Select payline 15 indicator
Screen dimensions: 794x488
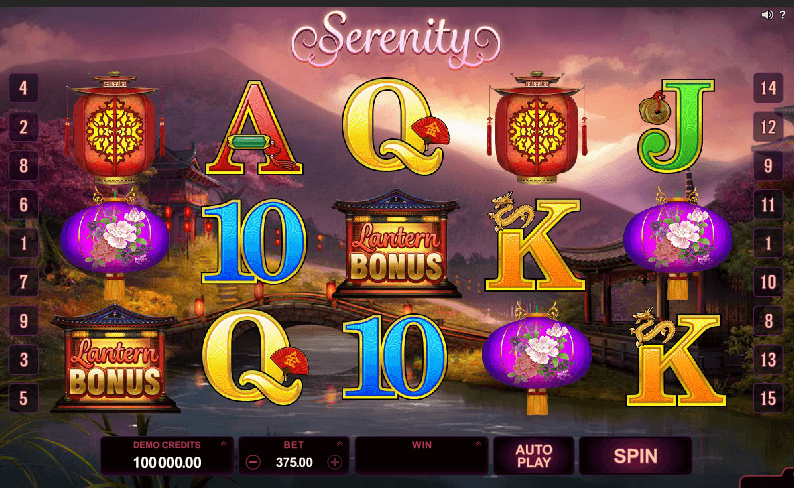[x=768, y=398]
